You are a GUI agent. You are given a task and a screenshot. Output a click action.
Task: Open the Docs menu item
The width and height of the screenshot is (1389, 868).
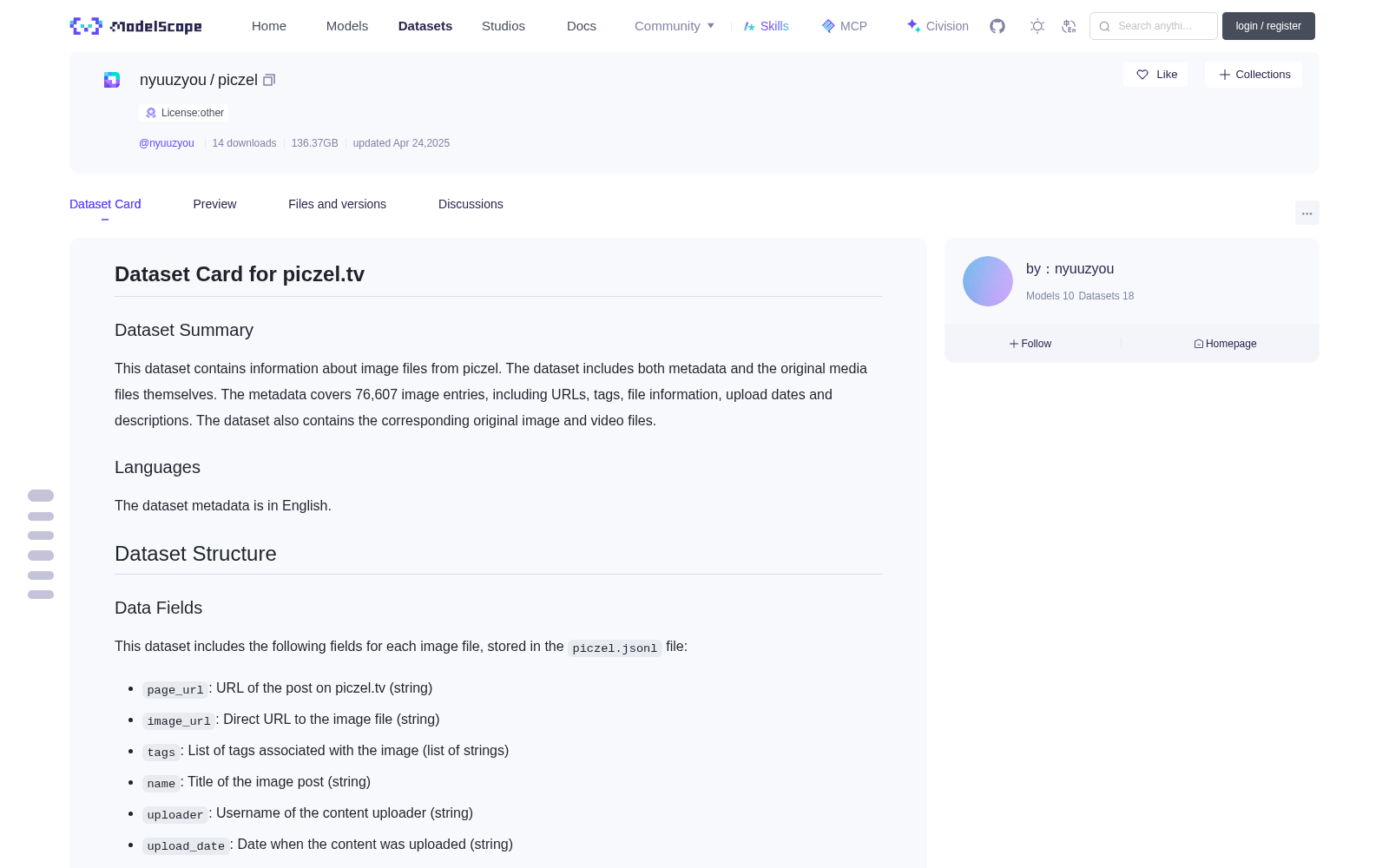tap(582, 26)
